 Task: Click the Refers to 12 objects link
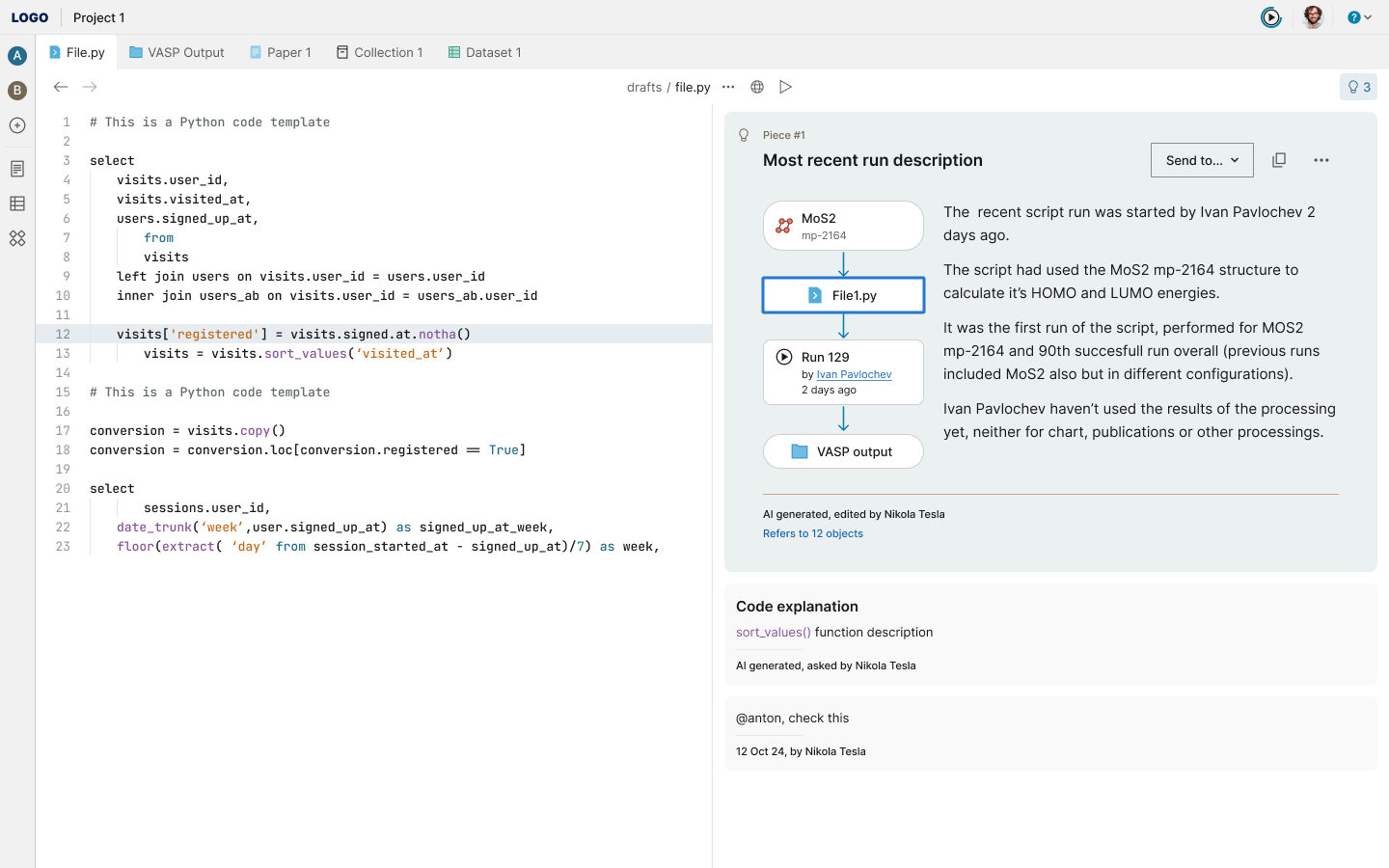pyautogui.click(x=813, y=533)
